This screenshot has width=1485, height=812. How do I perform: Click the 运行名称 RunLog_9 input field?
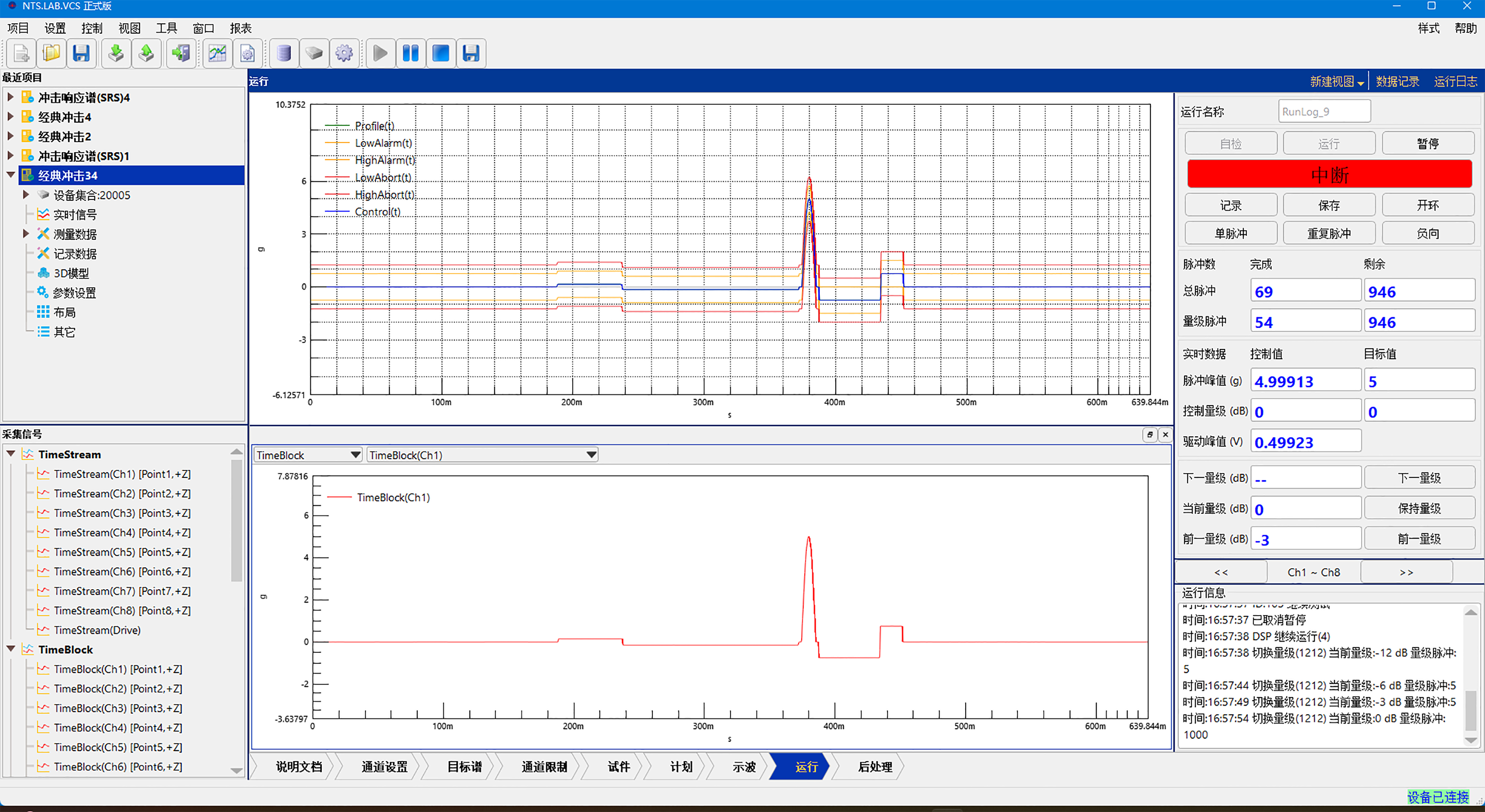click(1324, 111)
